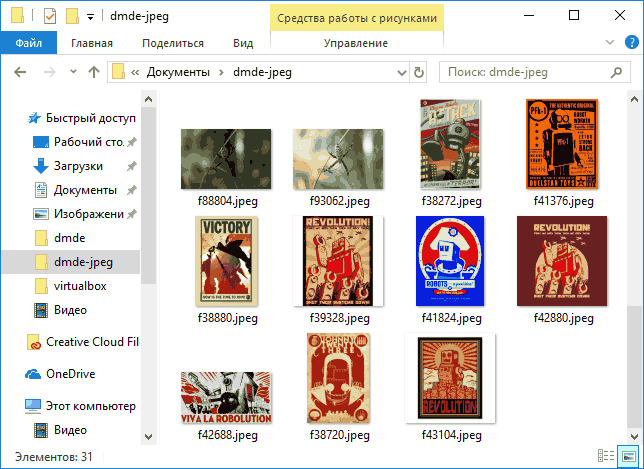Screen dimensions: 644x469
Task: Open the Вид ribbon tab
Action: tap(243, 43)
